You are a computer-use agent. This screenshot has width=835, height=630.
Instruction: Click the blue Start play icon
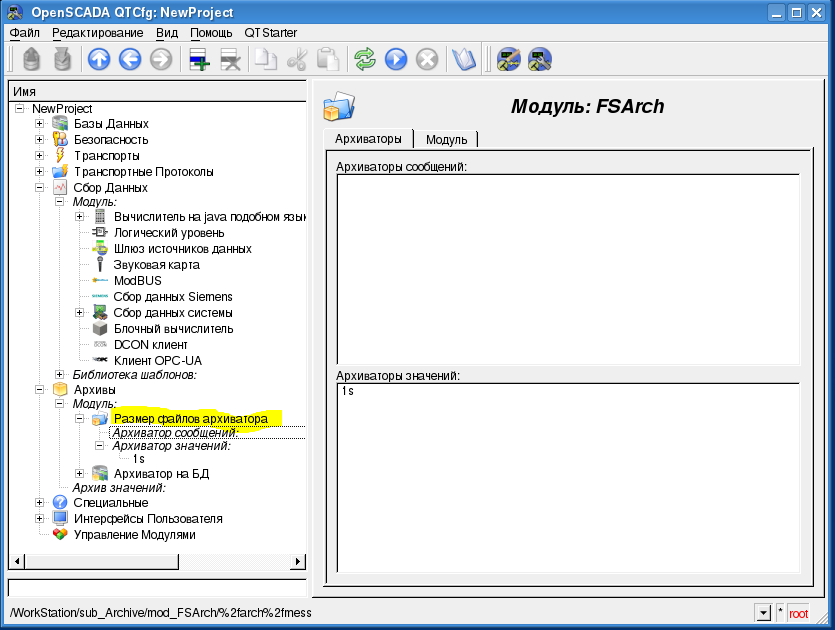point(396,60)
